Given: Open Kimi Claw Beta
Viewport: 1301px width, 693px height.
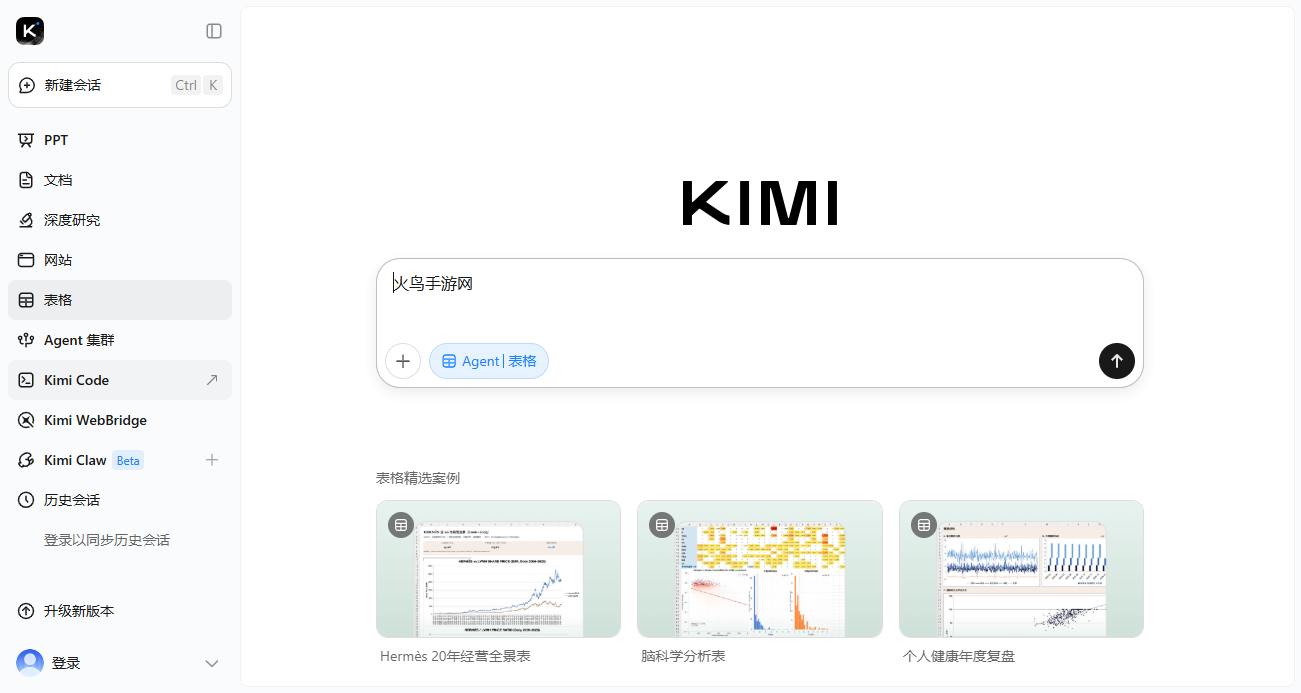Looking at the screenshot, I should pyautogui.click(x=120, y=460).
